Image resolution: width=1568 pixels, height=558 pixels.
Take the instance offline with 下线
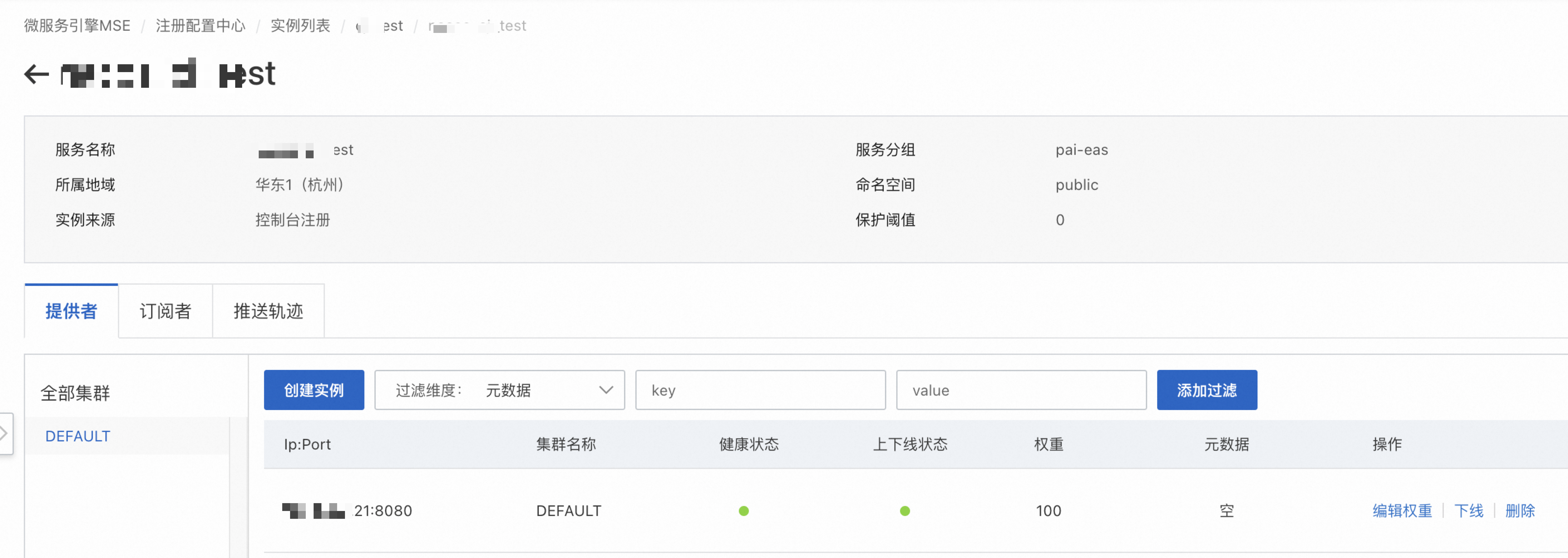click(1468, 511)
